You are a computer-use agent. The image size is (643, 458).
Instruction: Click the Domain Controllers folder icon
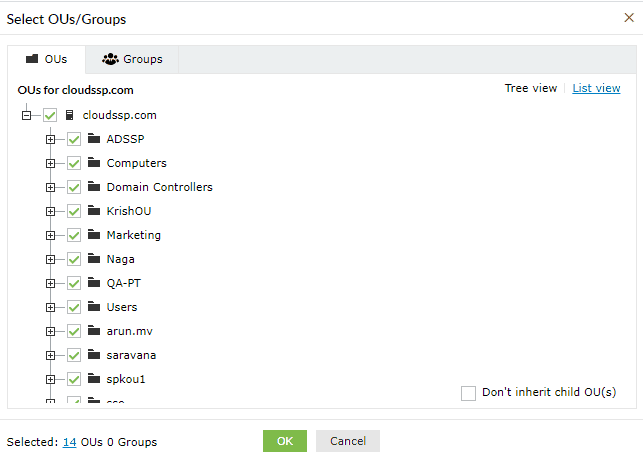tap(94, 187)
